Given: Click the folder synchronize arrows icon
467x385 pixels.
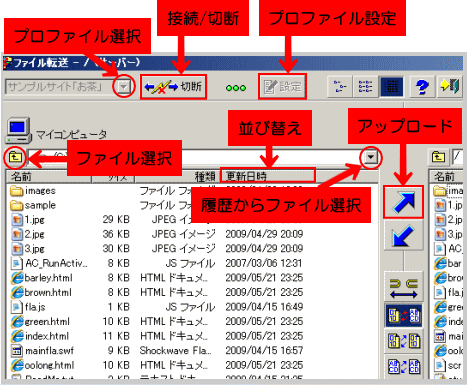Looking at the screenshot, I should (x=403, y=288).
